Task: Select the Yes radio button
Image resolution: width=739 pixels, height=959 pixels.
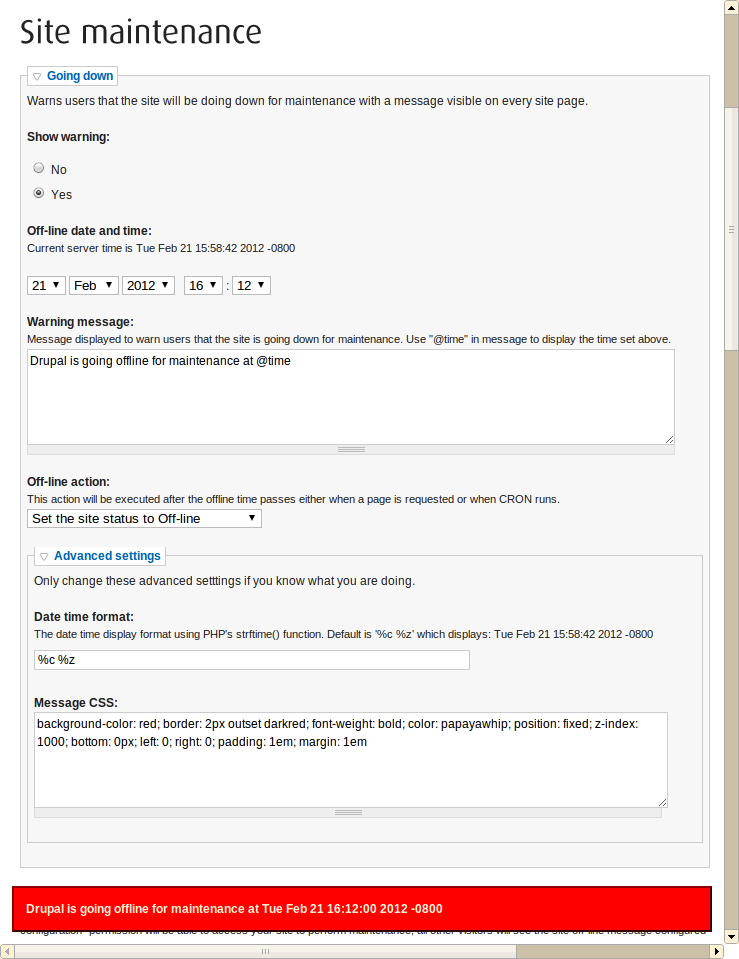Action: (x=39, y=194)
